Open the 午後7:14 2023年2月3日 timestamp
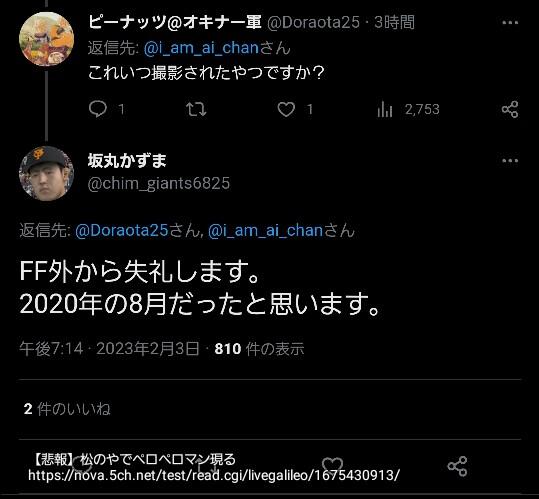The height and width of the screenshot is (499, 539). [x=109, y=349]
